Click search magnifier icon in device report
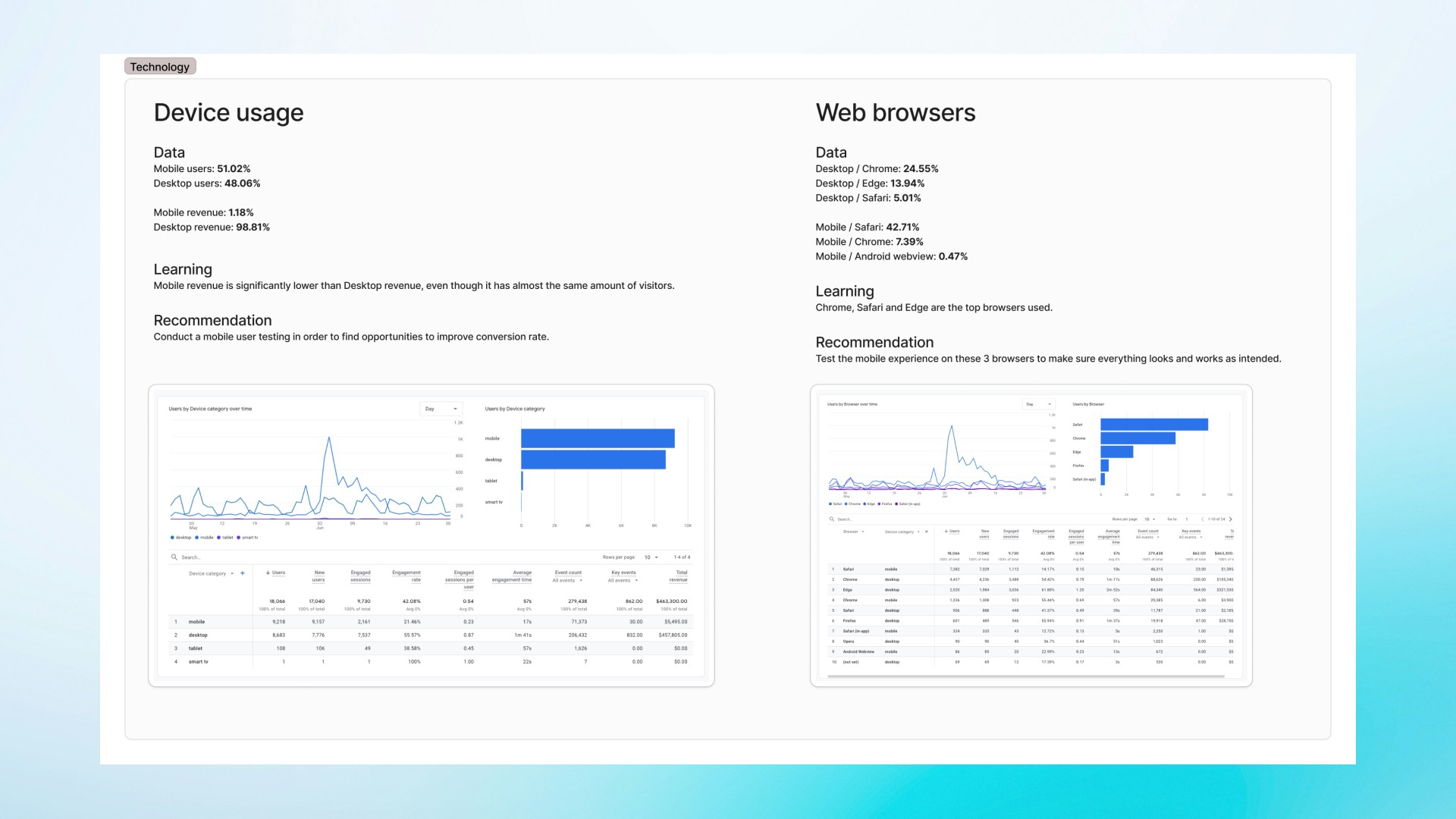The width and height of the screenshot is (1456, 819). (x=174, y=557)
